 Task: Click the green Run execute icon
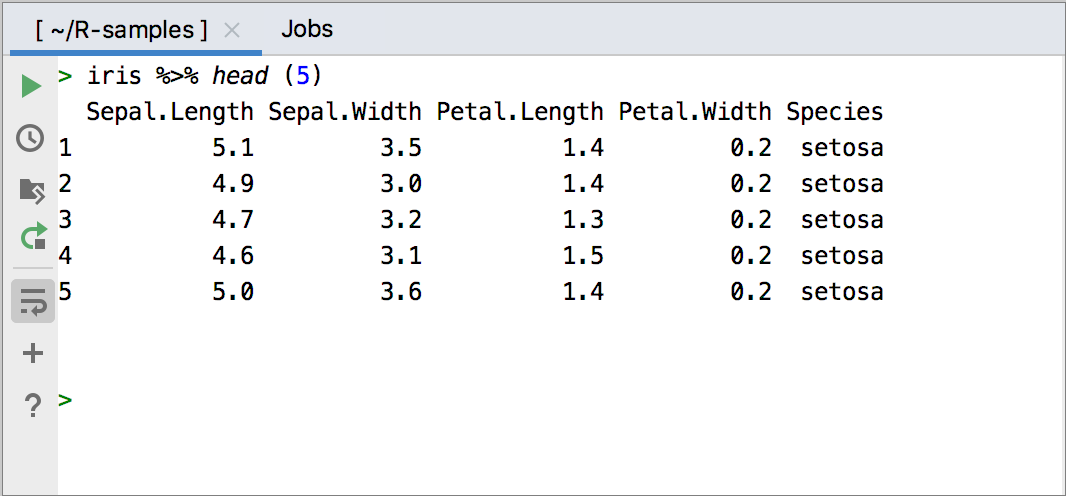[x=31, y=87]
